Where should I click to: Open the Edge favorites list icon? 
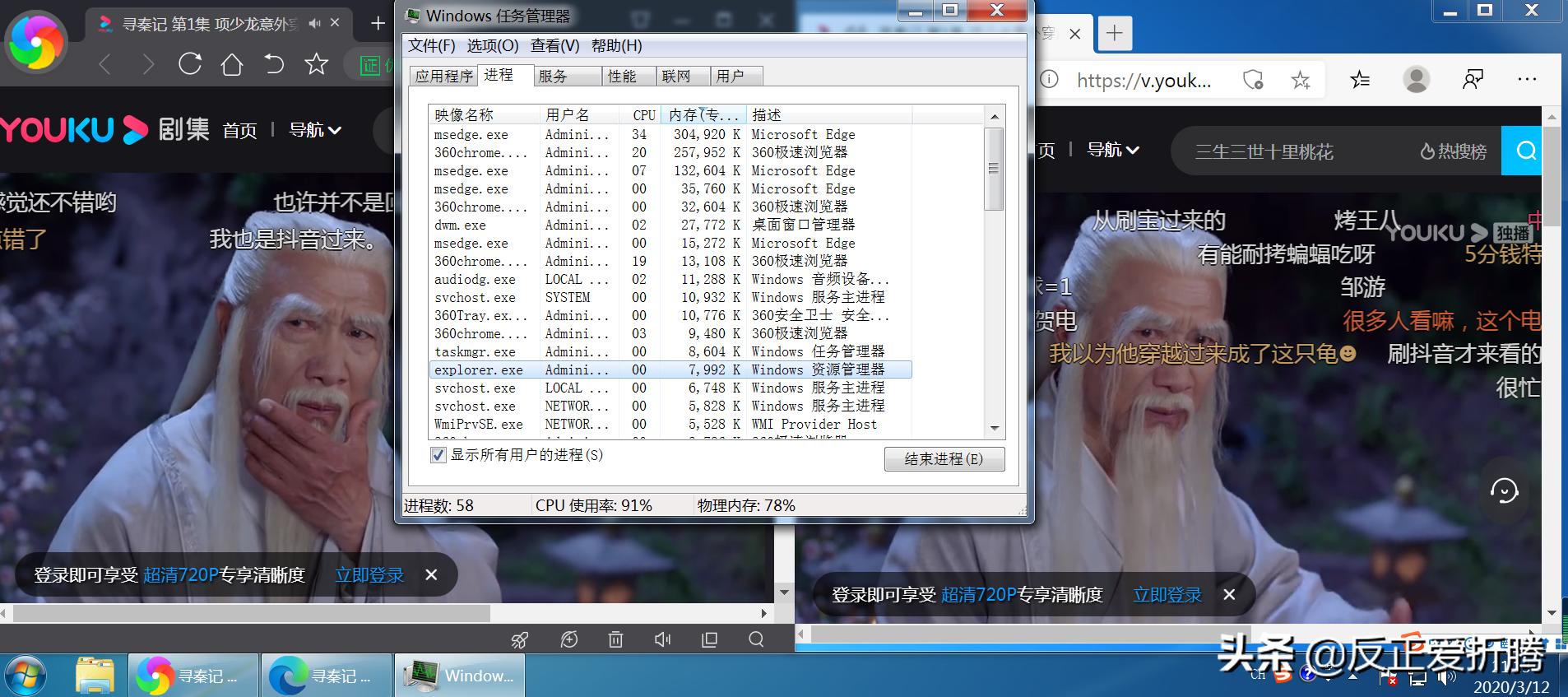1360,80
